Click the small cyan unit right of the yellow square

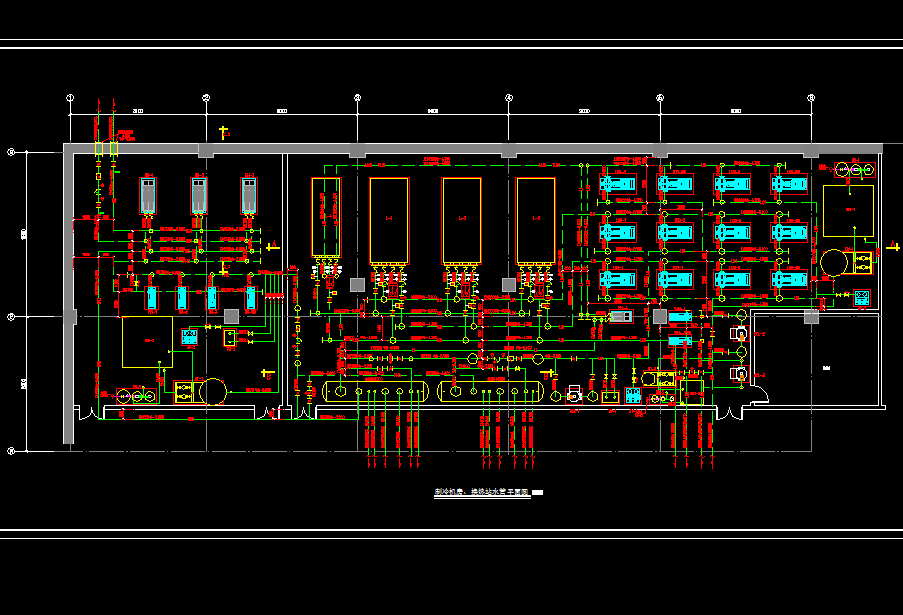189,337
